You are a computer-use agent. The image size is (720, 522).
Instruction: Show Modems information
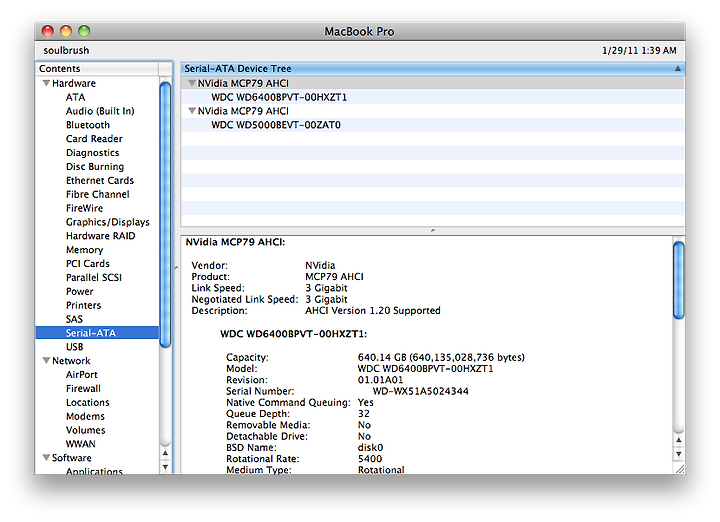85,416
